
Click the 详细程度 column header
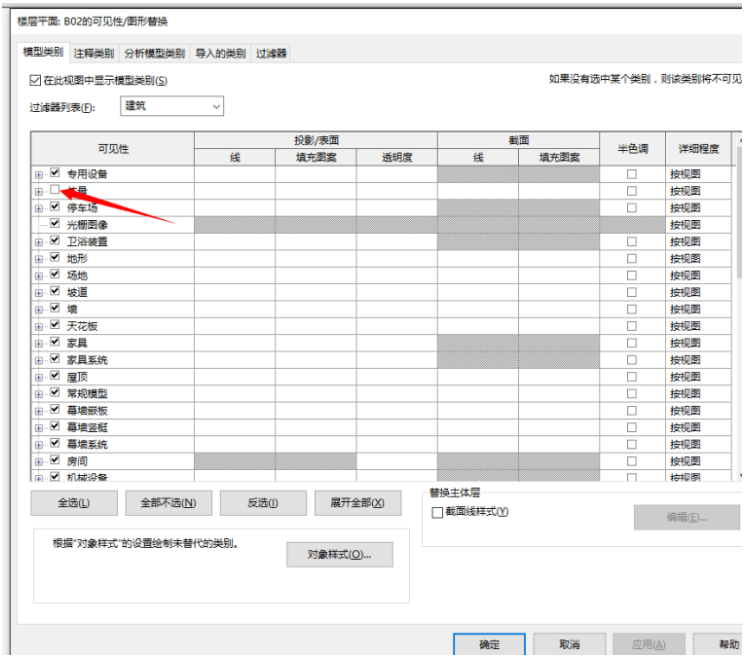pos(698,149)
